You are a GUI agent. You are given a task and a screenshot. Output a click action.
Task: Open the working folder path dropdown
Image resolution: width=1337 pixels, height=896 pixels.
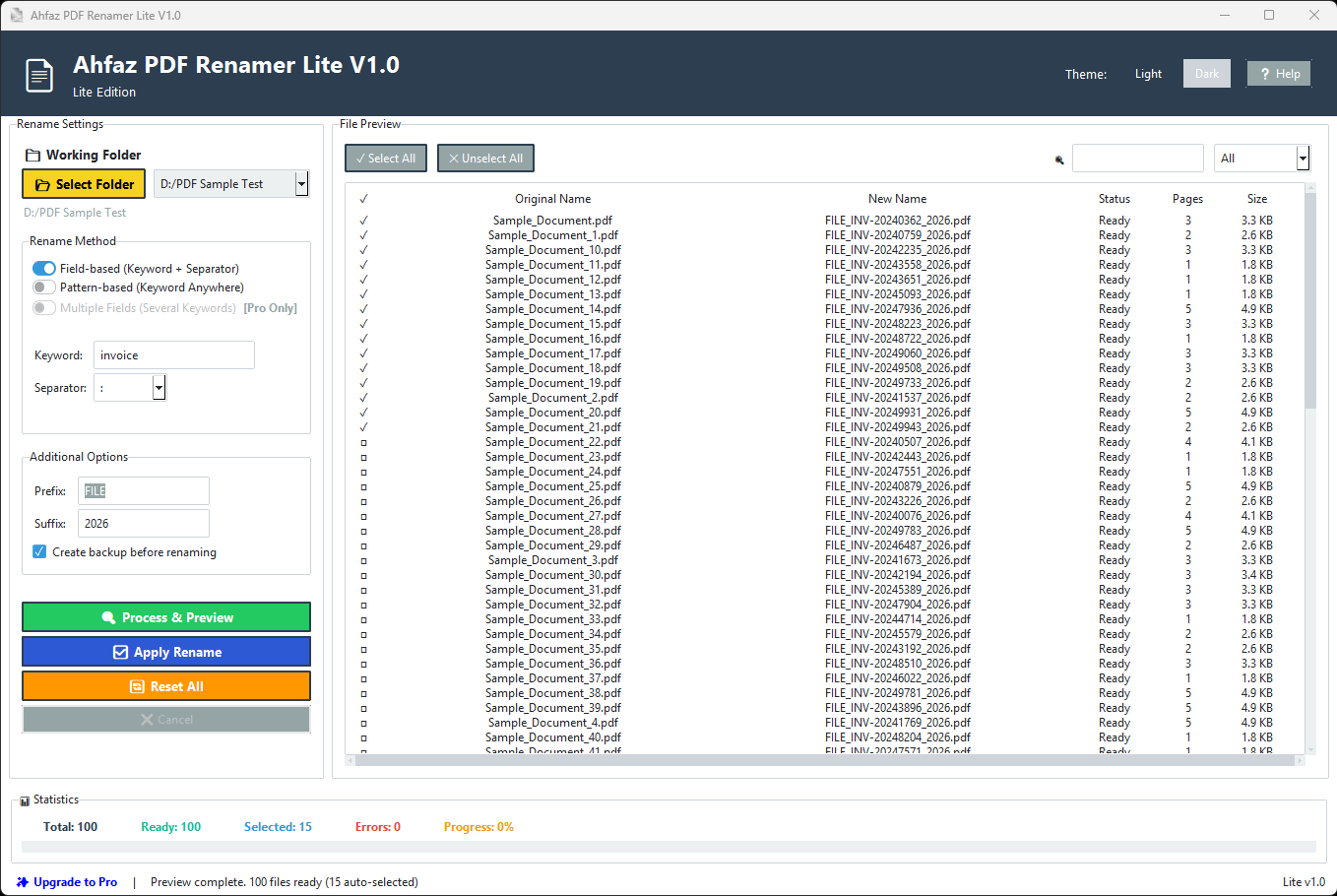click(x=301, y=184)
